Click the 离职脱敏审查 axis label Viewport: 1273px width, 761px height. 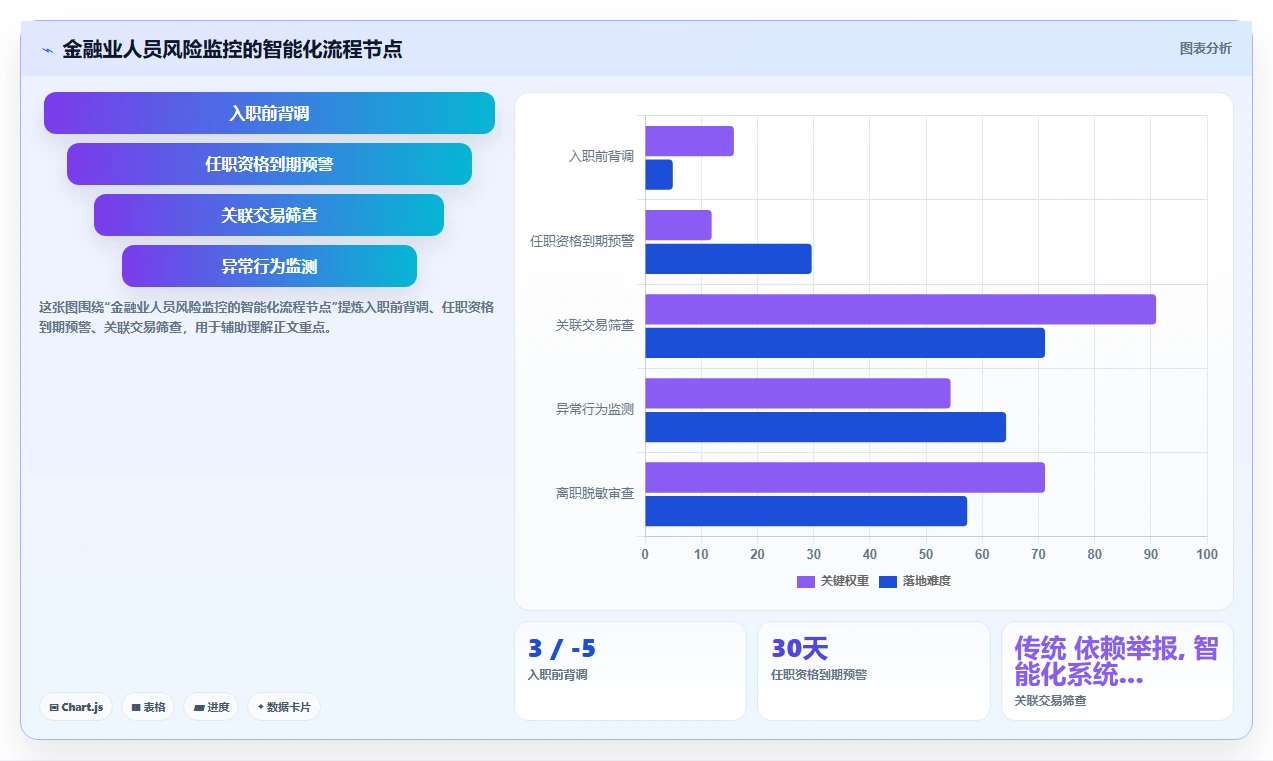tap(595, 494)
